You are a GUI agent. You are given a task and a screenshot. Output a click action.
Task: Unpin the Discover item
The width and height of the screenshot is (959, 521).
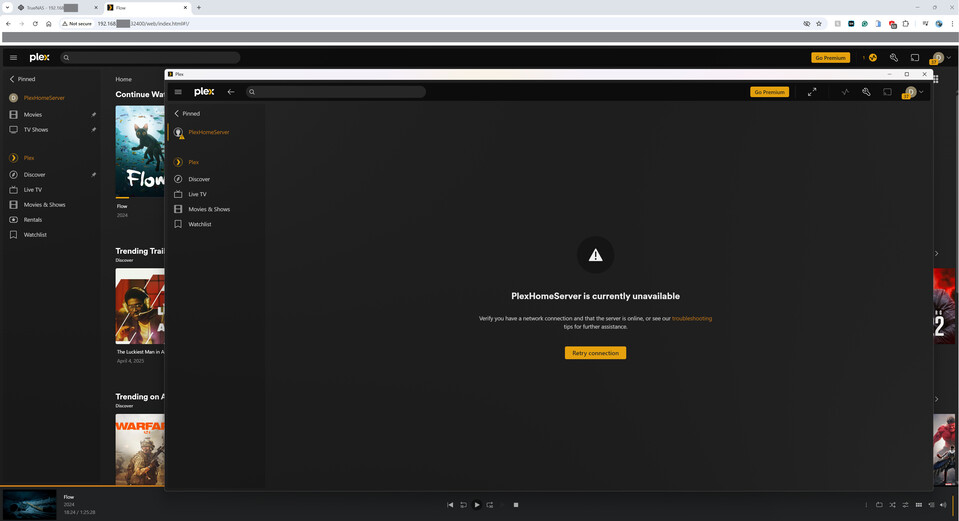(94, 175)
